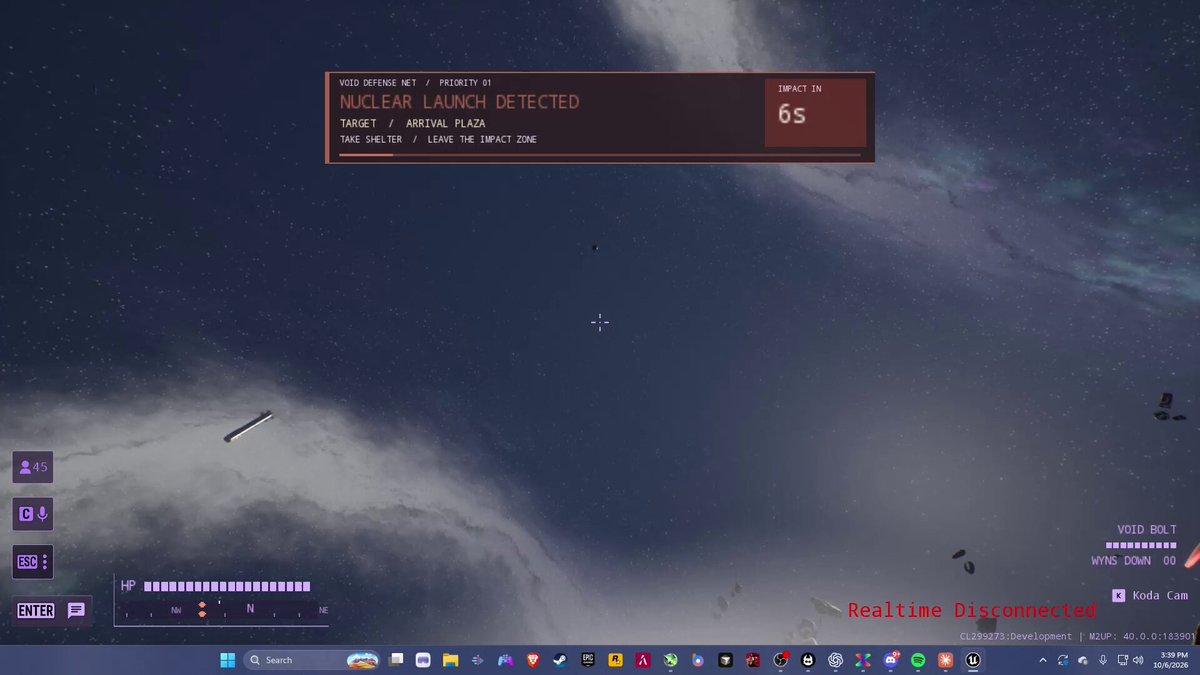Open the game controller taskbar app
Viewport: 1200px width, 675px height.
pos(505,660)
